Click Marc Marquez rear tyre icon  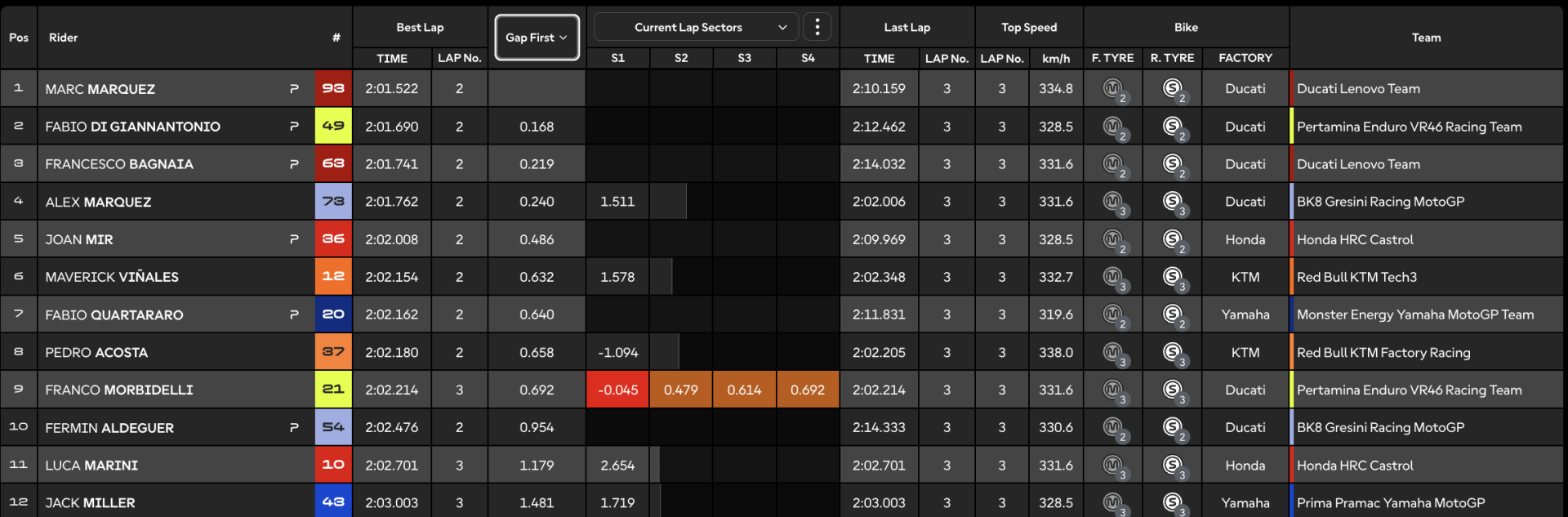(x=1174, y=90)
